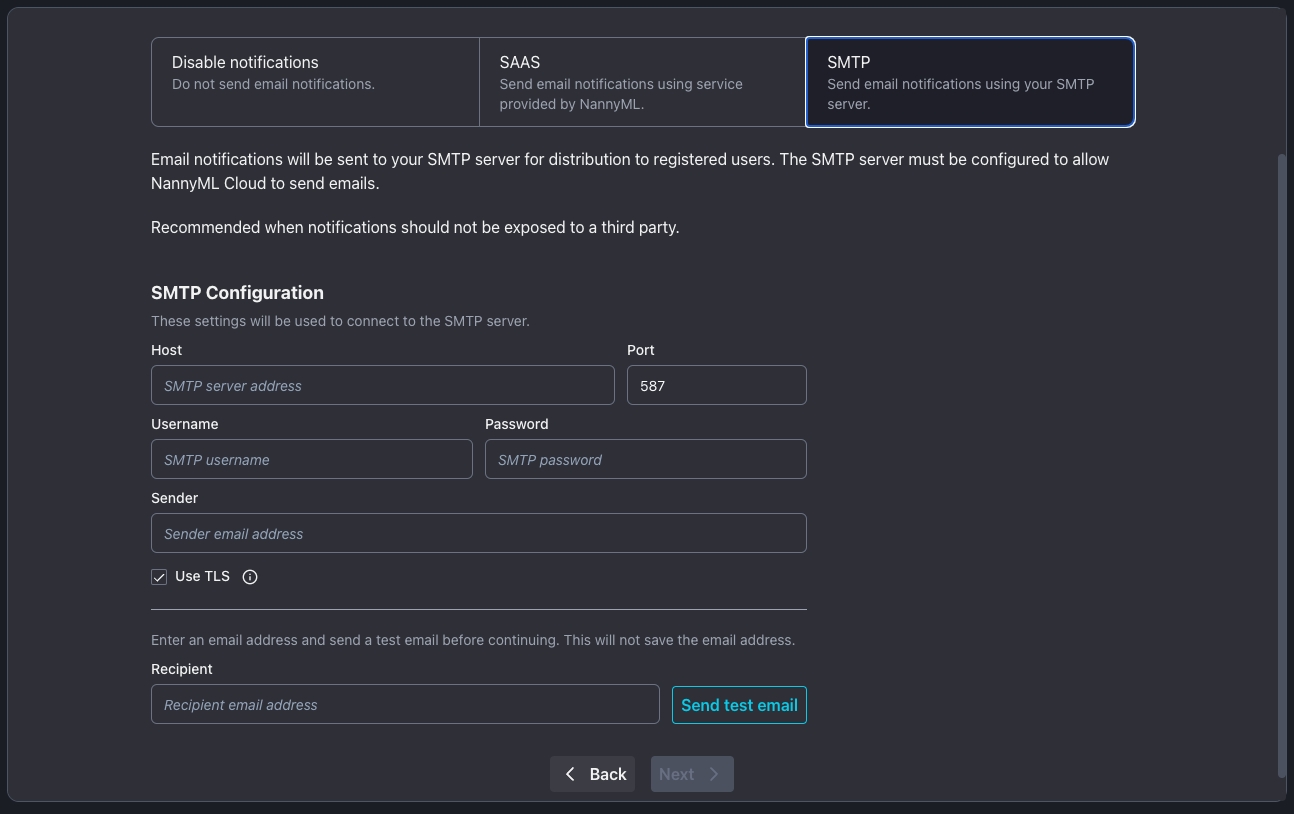Choose the SAAS notification option
The image size is (1294, 814).
642,82
